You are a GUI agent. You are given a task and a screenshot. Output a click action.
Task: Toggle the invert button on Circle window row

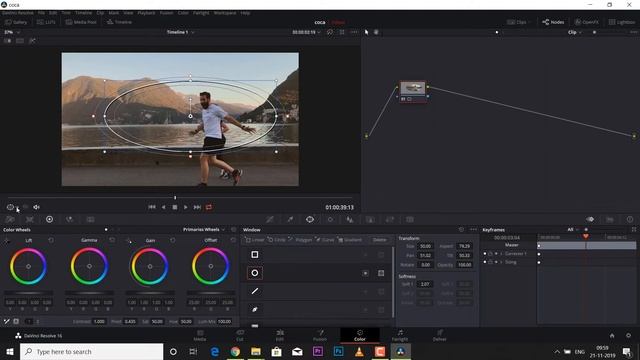pyautogui.click(x=365, y=273)
